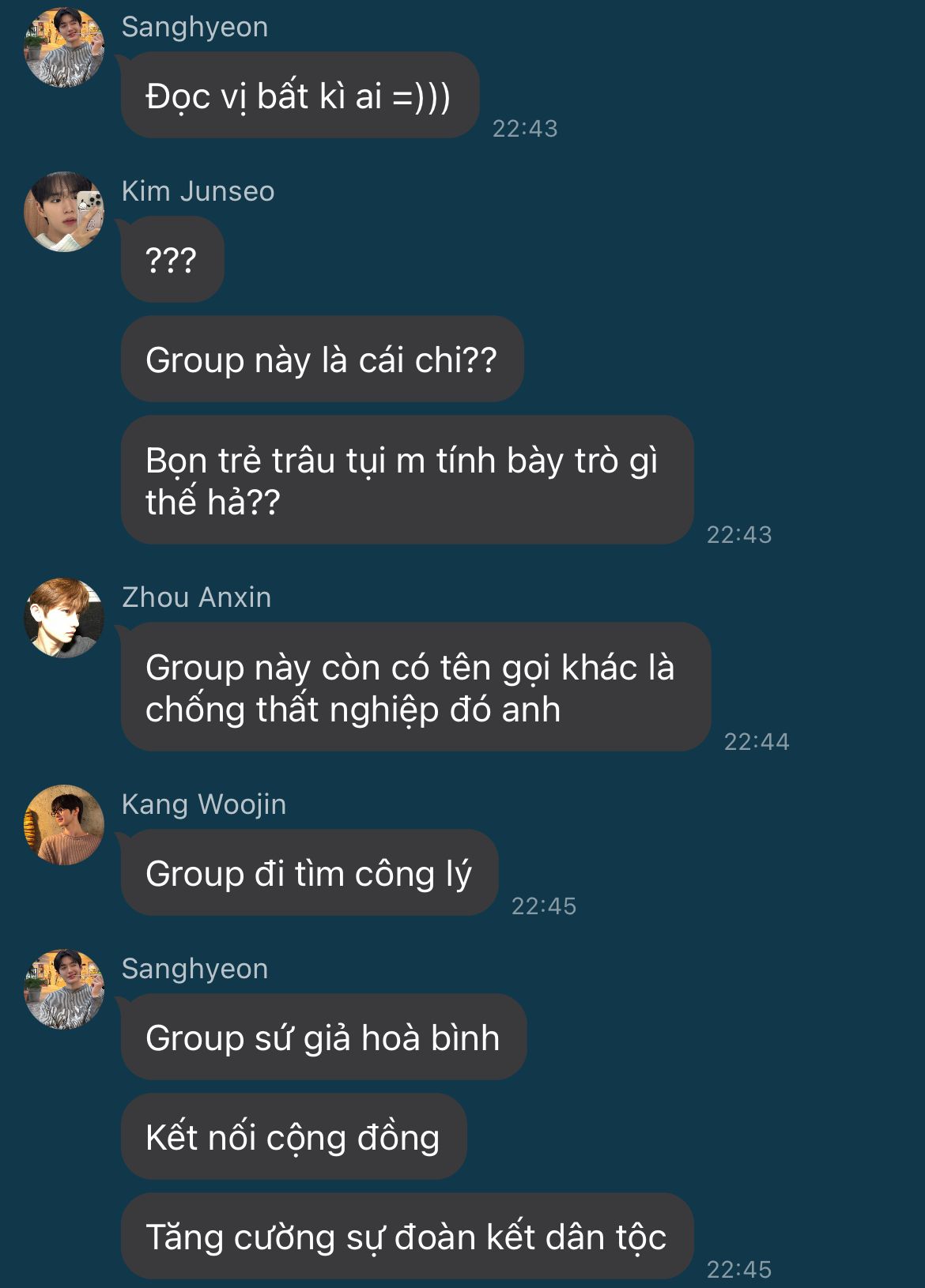The width and height of the screenshot is (925, 1288).
Task: Open Sanghyeon's avatar beside "Group sứ giả hoà bình"
Action: point(64,989)
